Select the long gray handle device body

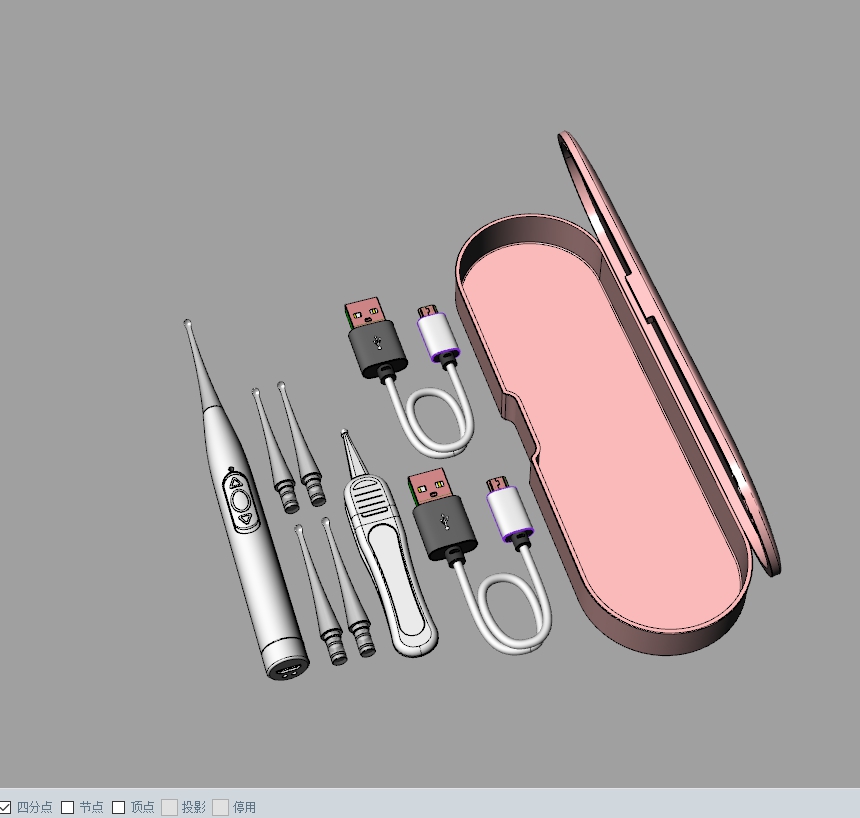coord(258,576)
